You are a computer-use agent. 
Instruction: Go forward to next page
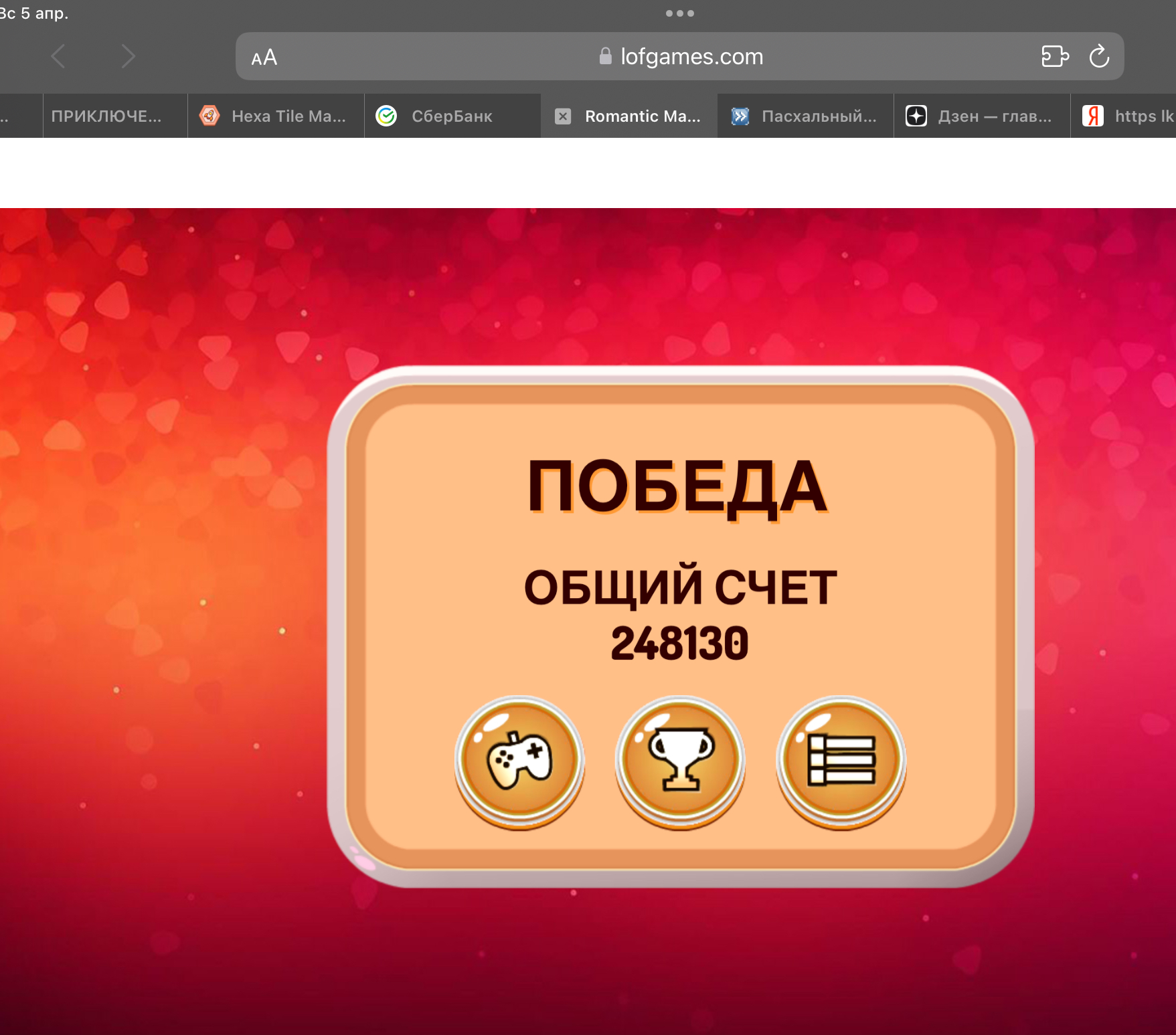tap(128, 57)
